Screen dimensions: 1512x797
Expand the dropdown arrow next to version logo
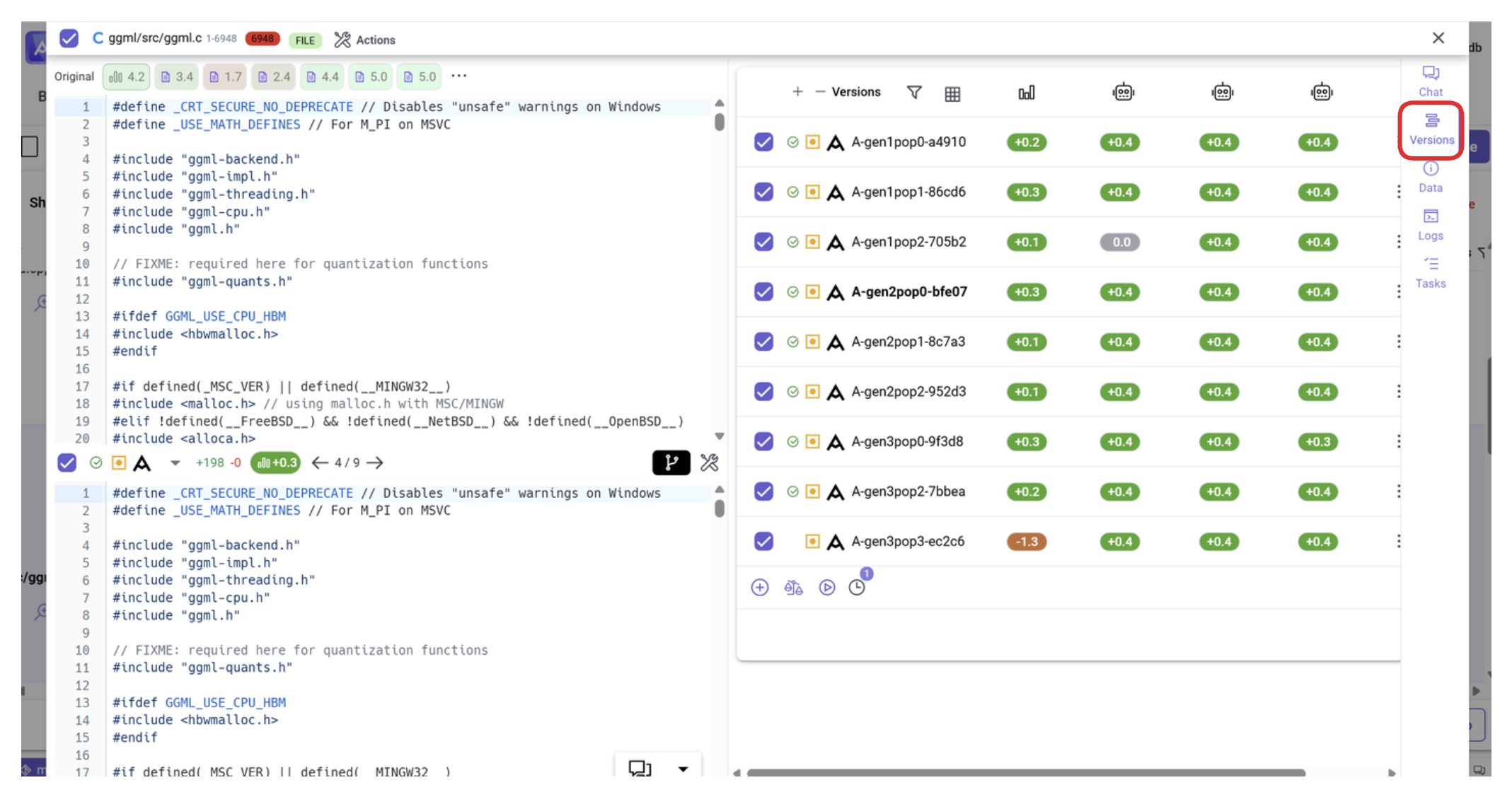175,463
